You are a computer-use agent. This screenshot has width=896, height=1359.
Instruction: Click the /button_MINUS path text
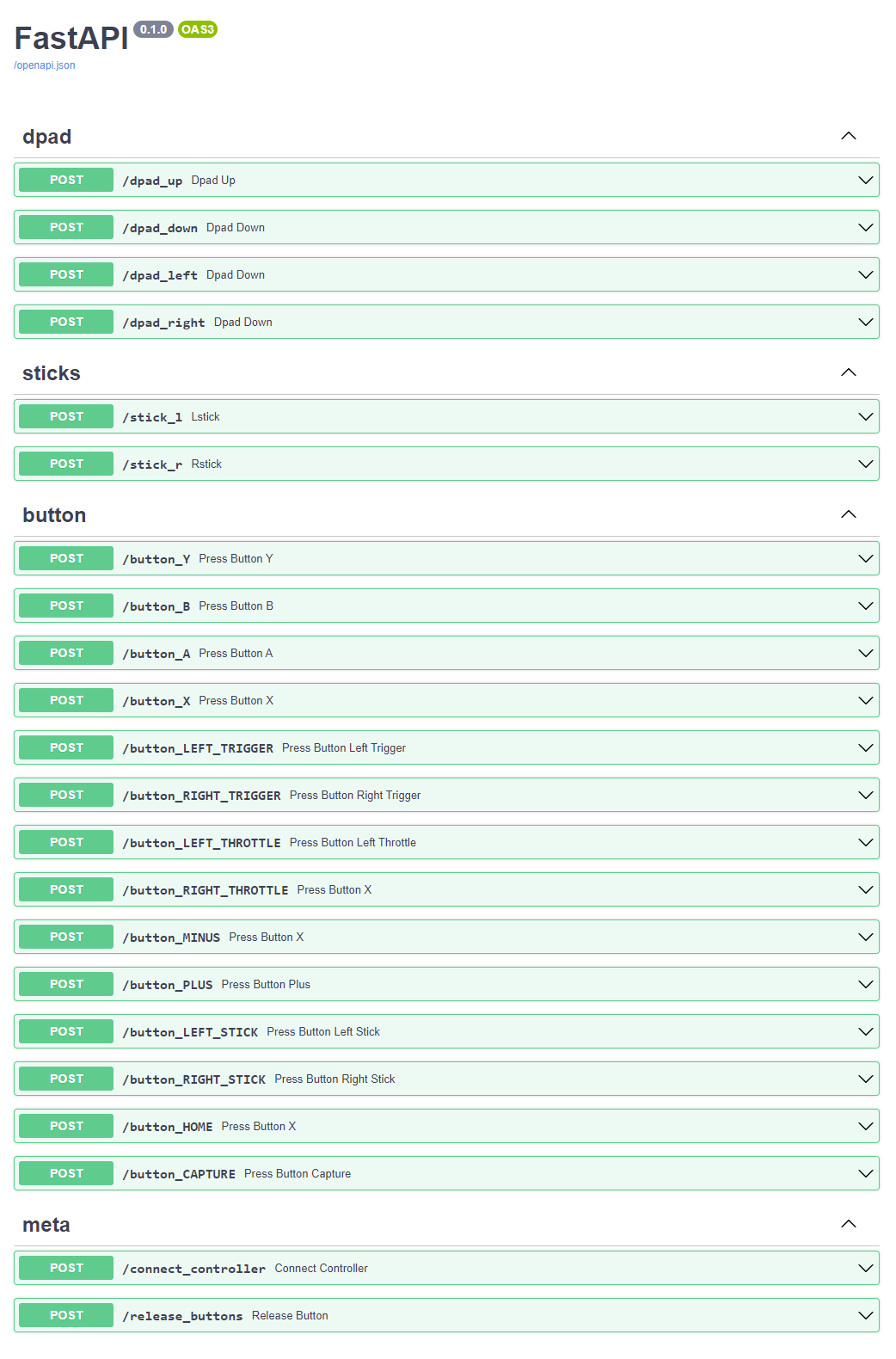171,938
